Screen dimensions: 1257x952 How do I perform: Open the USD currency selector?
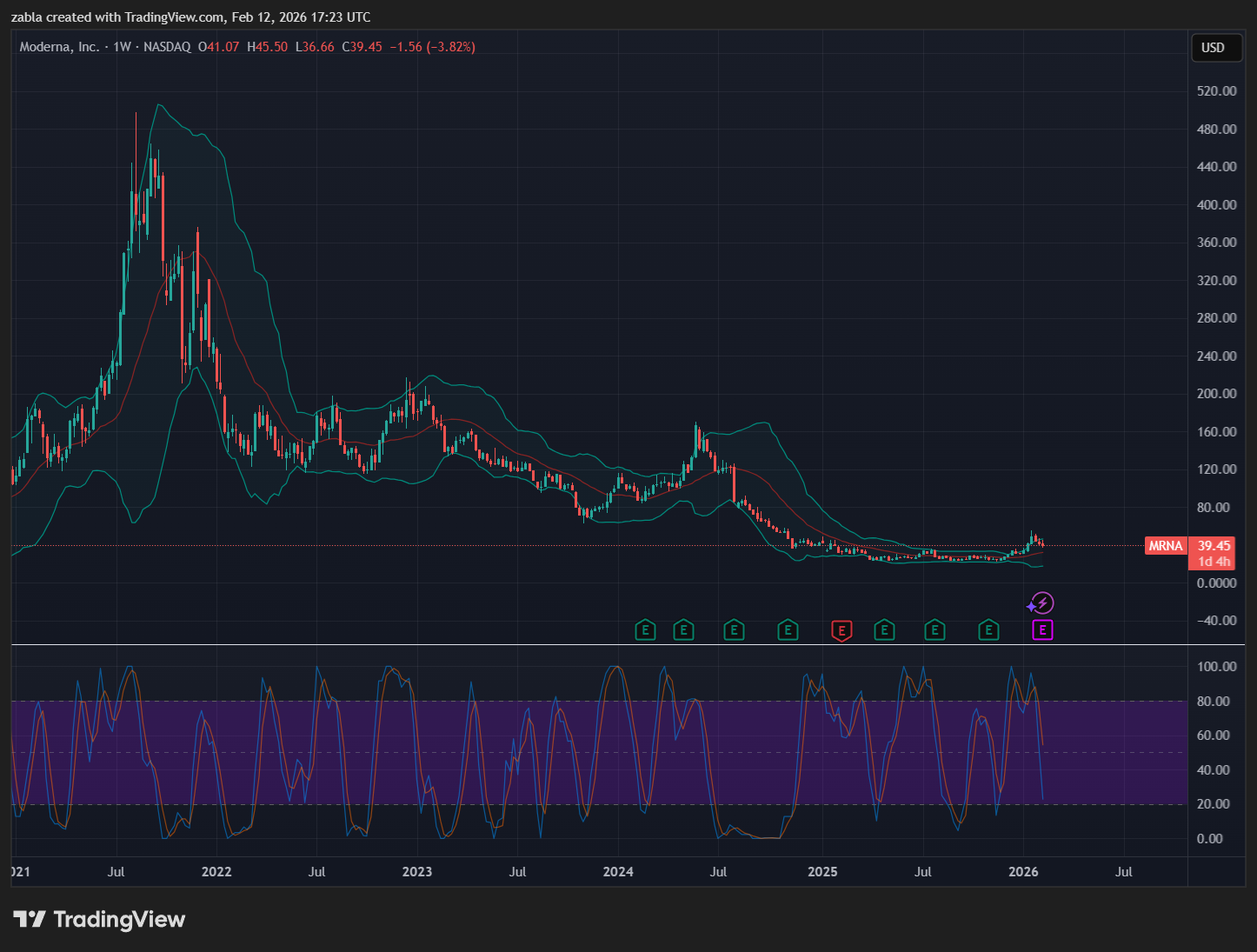[x=1213, y=48]
